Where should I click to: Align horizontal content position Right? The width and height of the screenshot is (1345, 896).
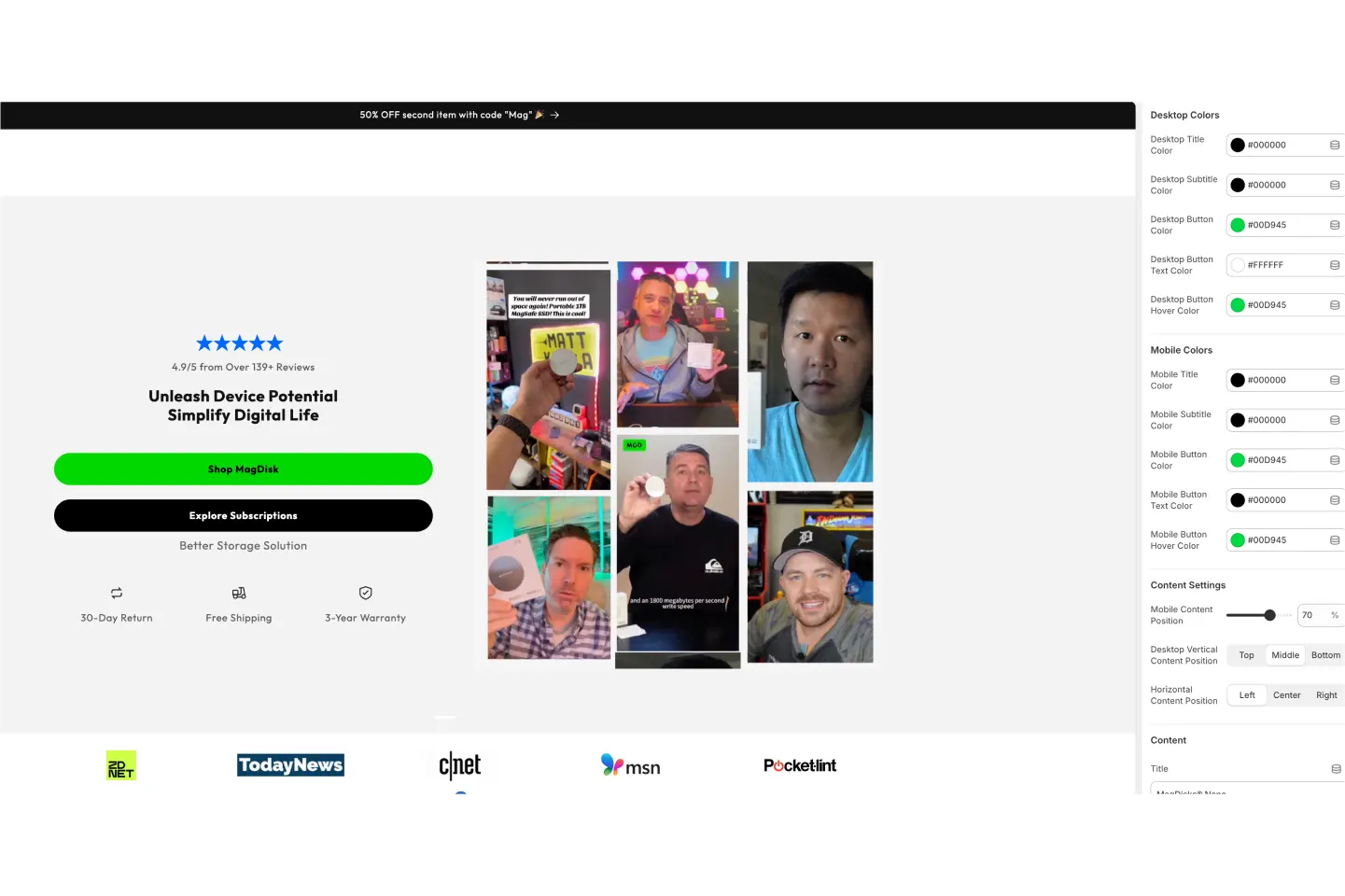point(1326,695)
